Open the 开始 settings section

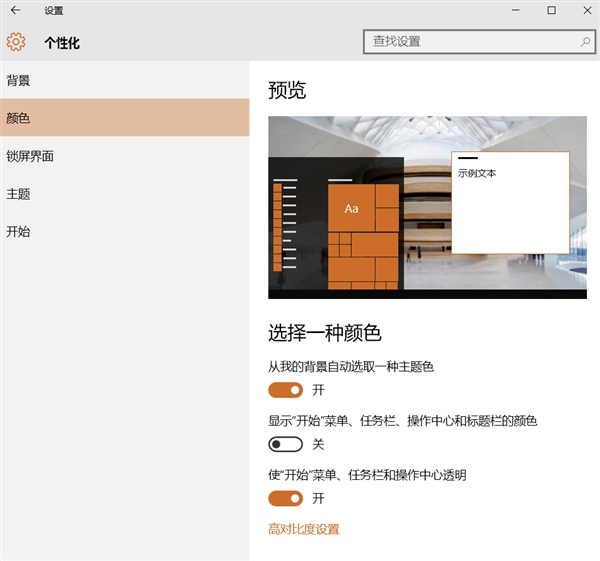tap(125, 232)
